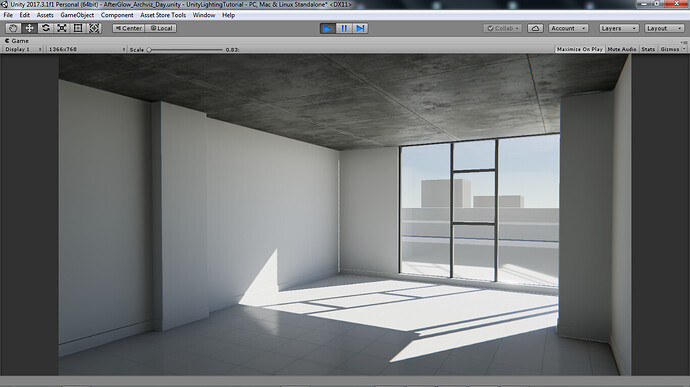Toggle Mute Audio in Game view

tap(621, 49)
